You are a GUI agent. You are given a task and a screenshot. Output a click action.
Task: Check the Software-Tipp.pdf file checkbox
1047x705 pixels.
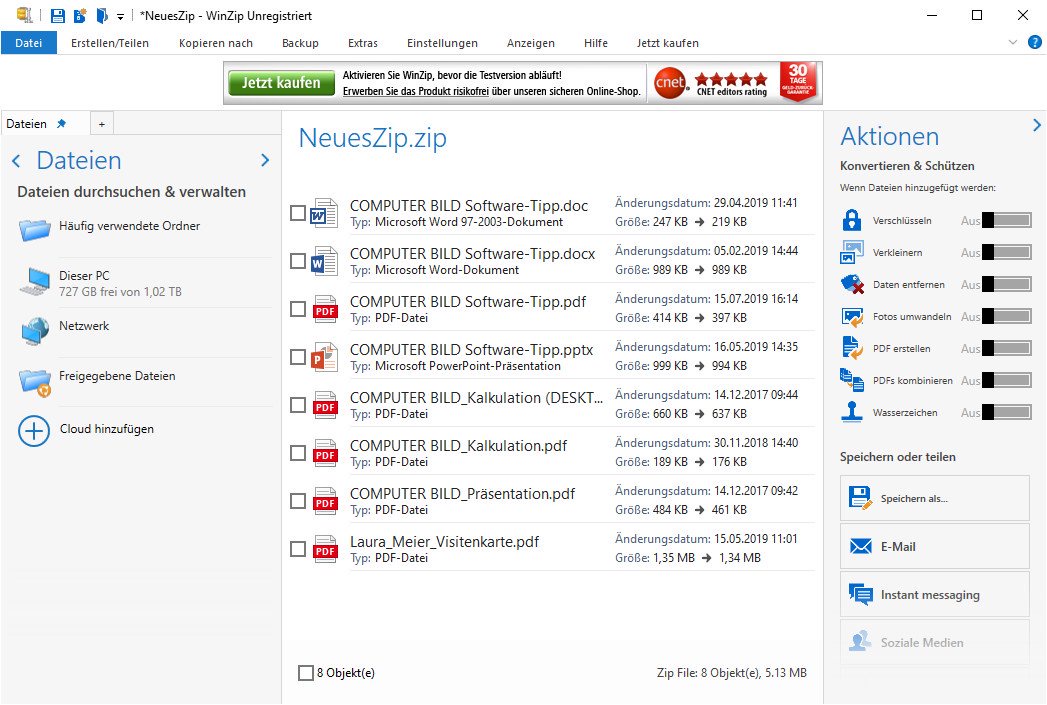298,309
